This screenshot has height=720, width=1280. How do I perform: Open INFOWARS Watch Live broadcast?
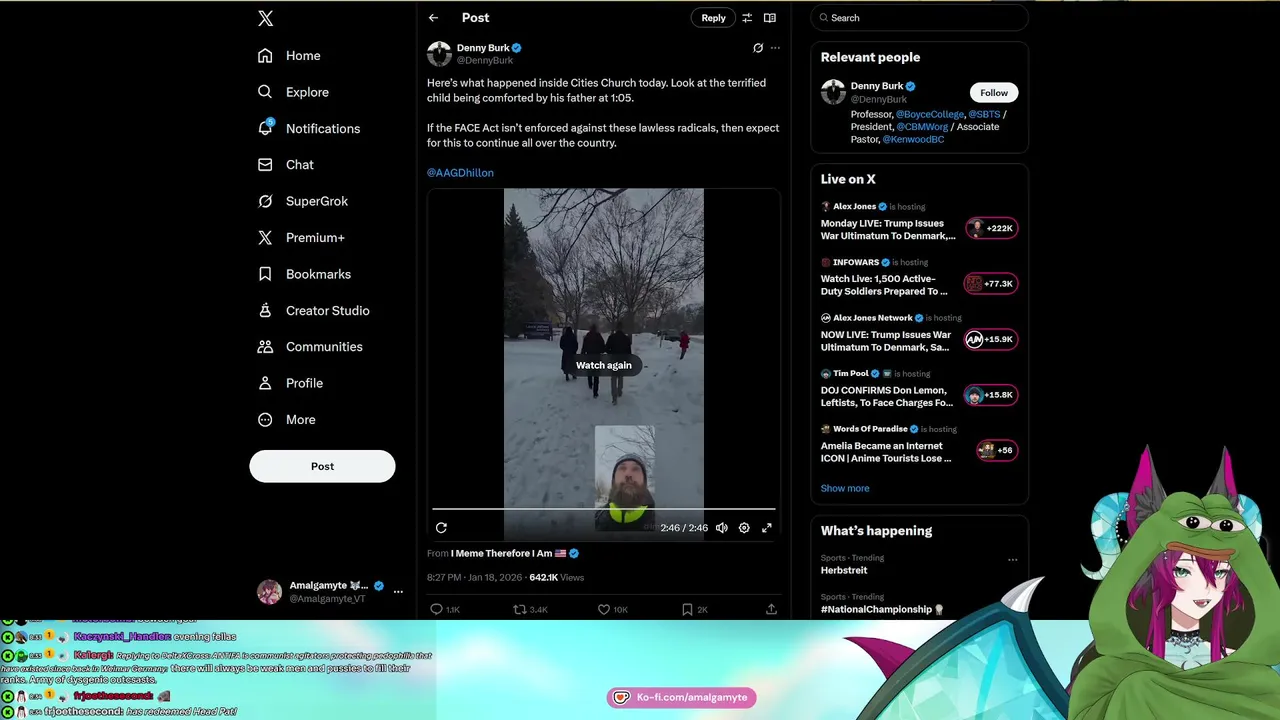(x=919, y=278)
